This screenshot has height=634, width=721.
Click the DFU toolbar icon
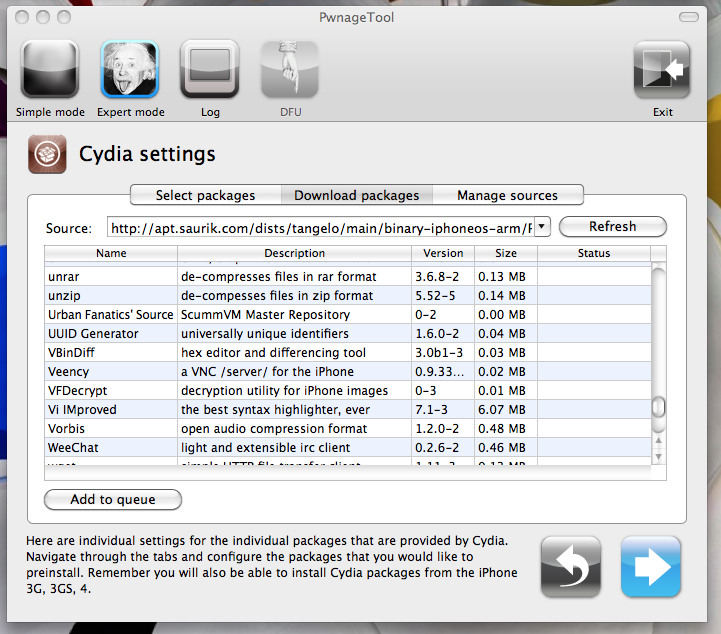[290, 69]
